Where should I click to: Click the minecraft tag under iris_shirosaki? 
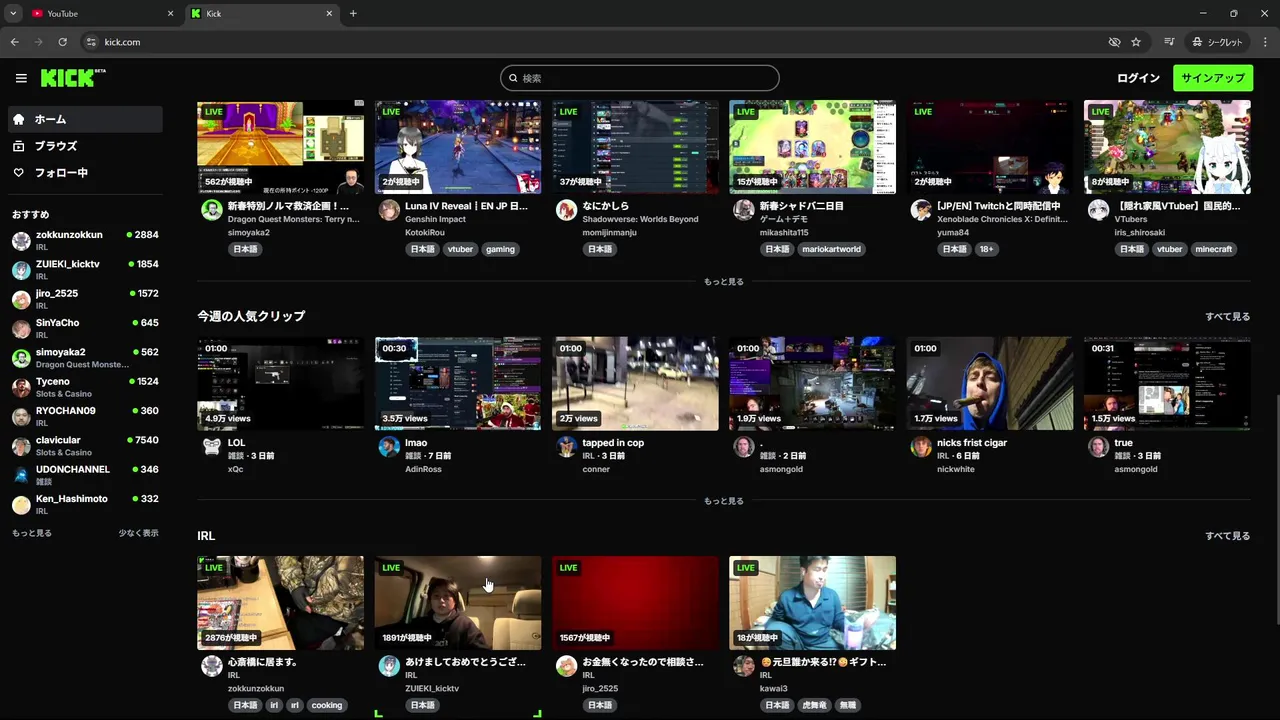point(1214,249)
